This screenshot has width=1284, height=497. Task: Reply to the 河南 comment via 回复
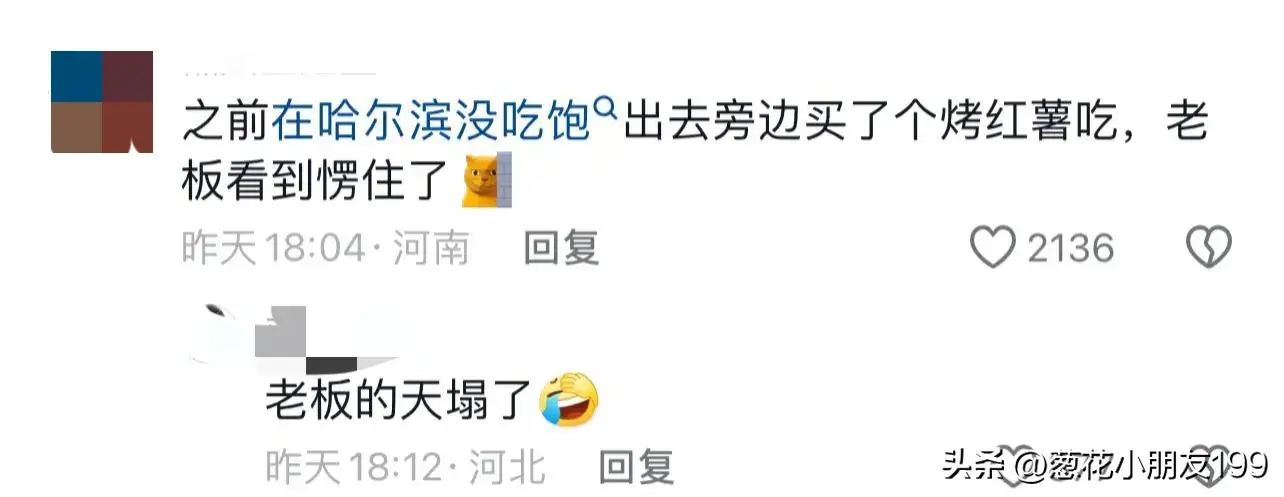[x=561, y=248]
